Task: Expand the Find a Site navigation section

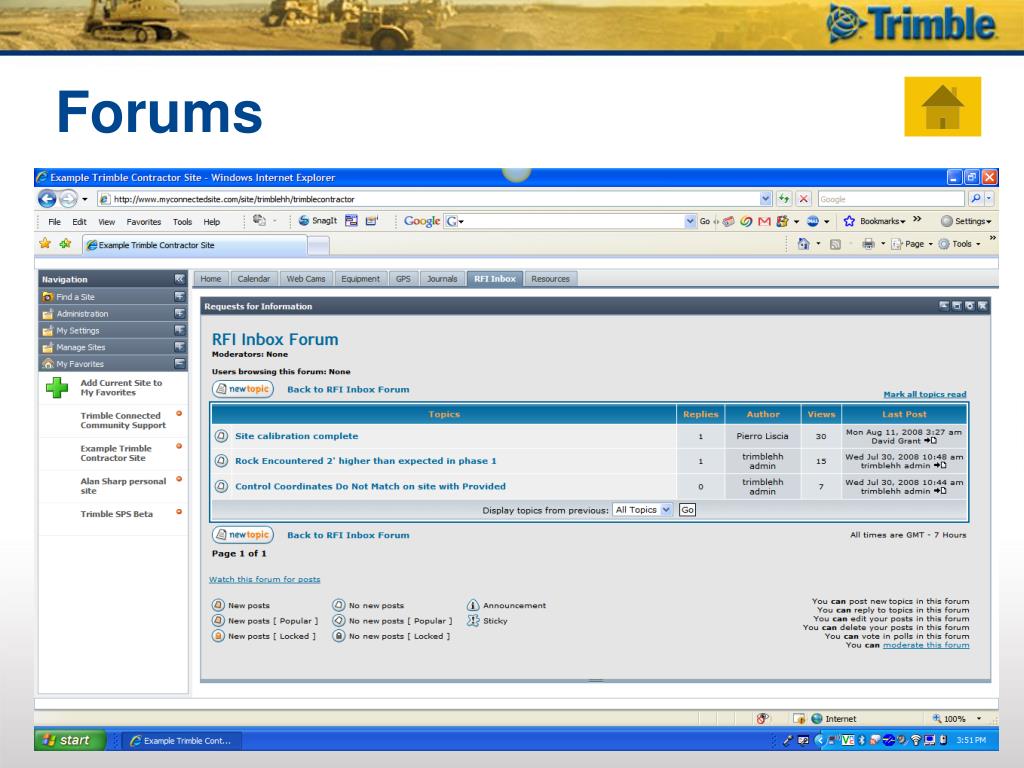Action: (180, 296)
